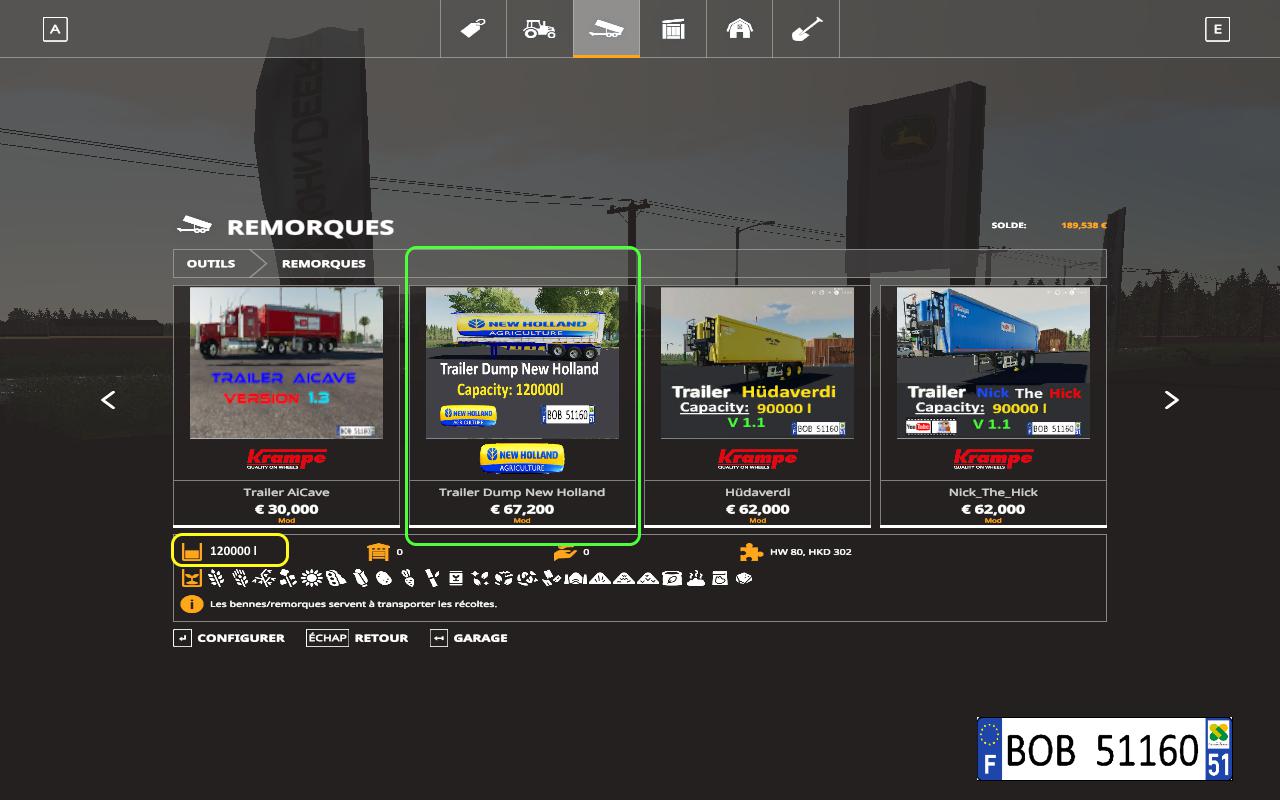
Task: Click the RETOUR button
Action: click(x=380, y=638)
